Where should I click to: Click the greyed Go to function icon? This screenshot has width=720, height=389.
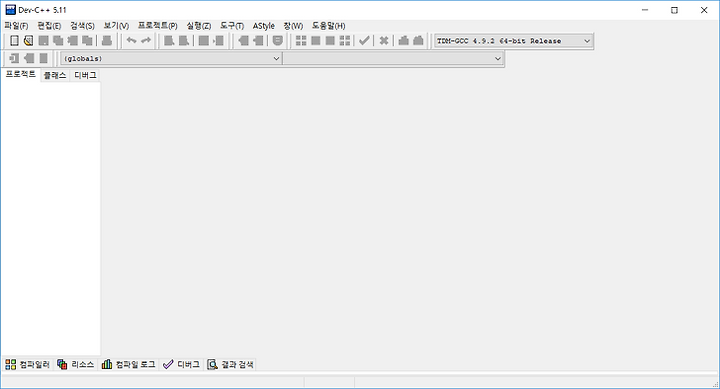pos(203,41)
